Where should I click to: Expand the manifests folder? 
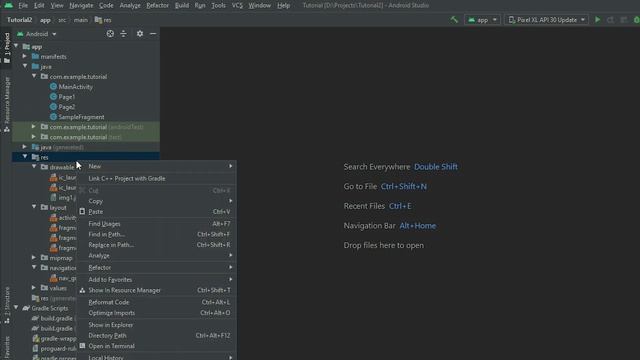click(x=25, y=56)
